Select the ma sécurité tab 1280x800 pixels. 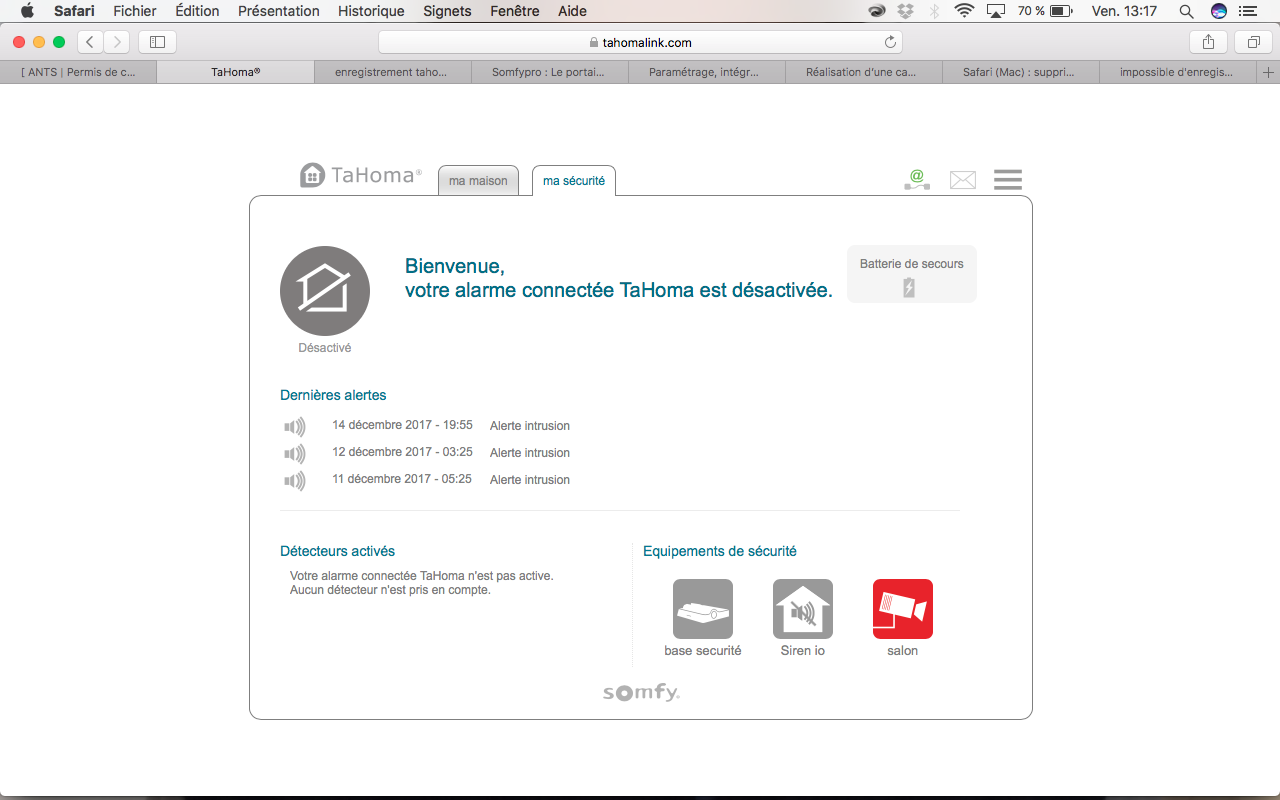574,180
